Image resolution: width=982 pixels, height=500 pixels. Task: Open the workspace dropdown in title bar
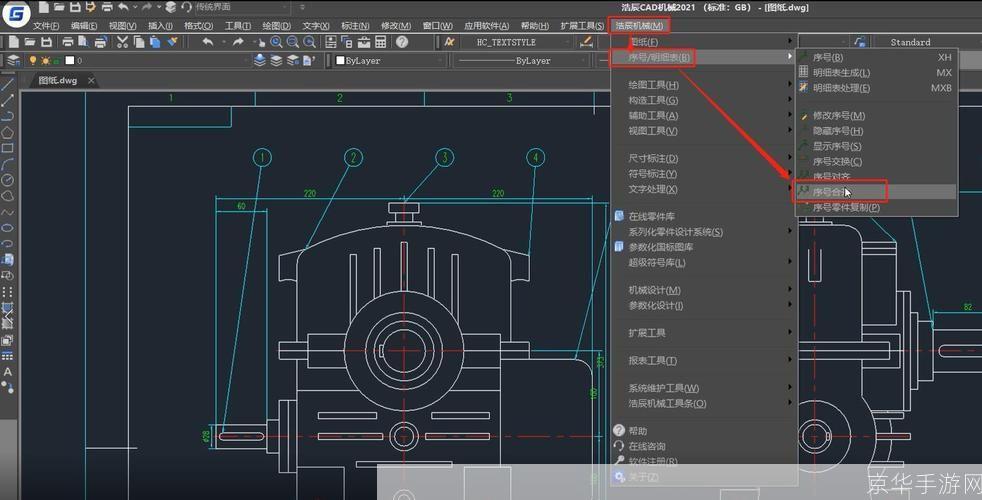pos(242,7)
